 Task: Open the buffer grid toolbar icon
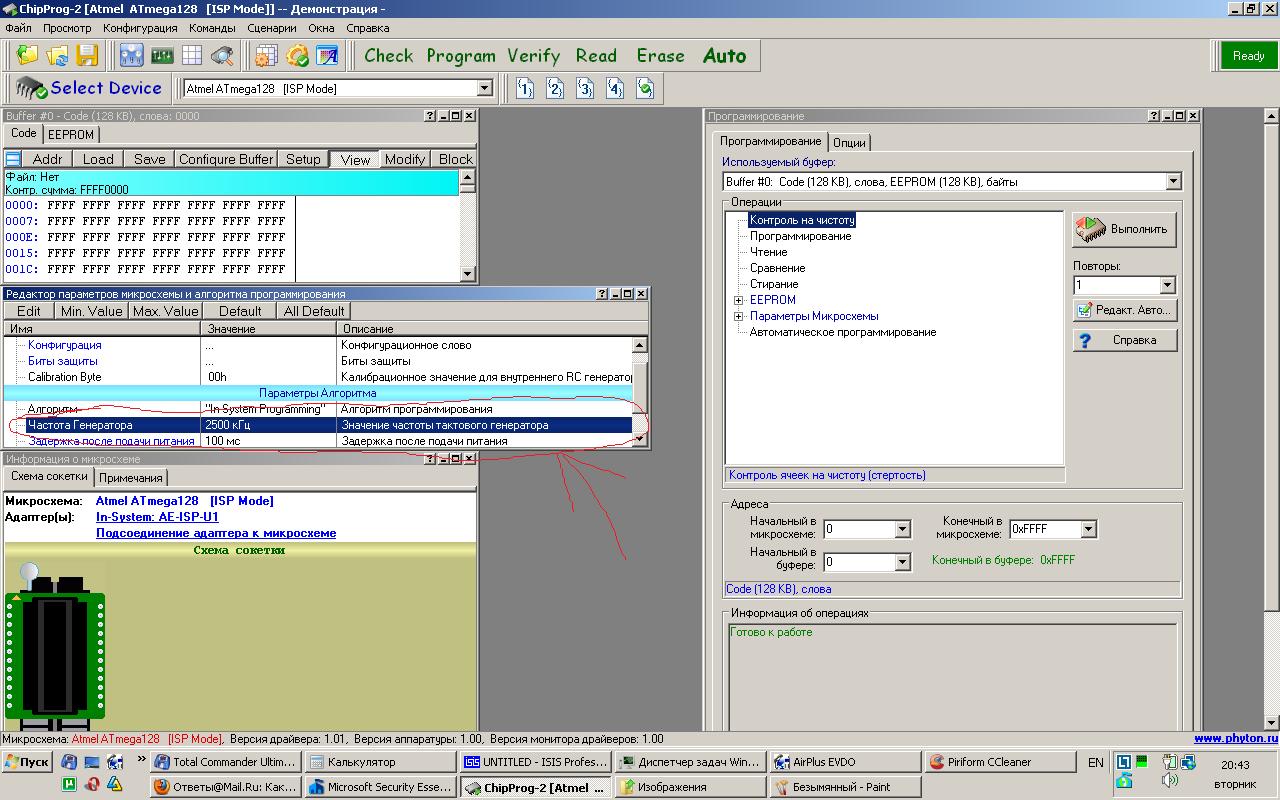tap(192, 55)
